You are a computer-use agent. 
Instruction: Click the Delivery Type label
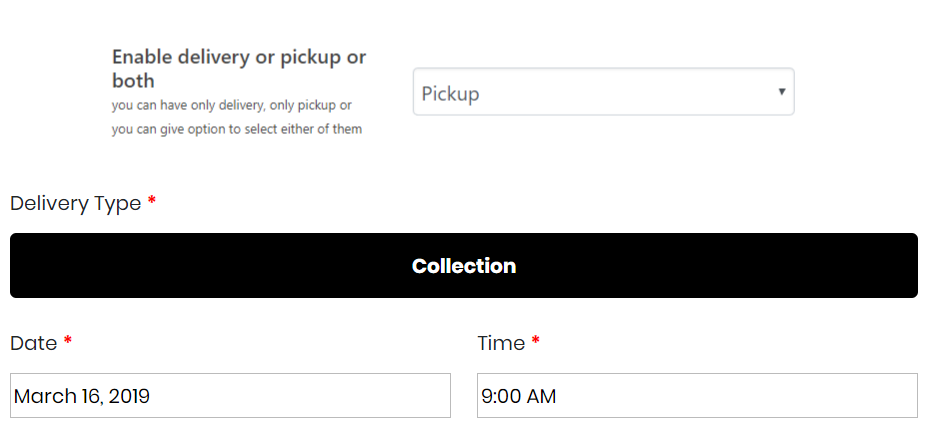76,203
